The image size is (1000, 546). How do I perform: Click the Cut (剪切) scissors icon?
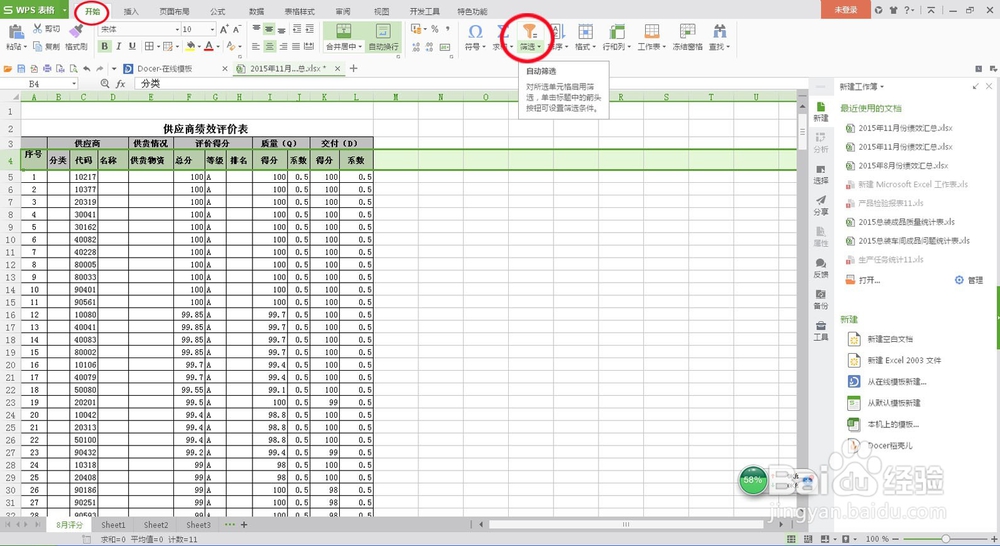(x=38, y=29)
